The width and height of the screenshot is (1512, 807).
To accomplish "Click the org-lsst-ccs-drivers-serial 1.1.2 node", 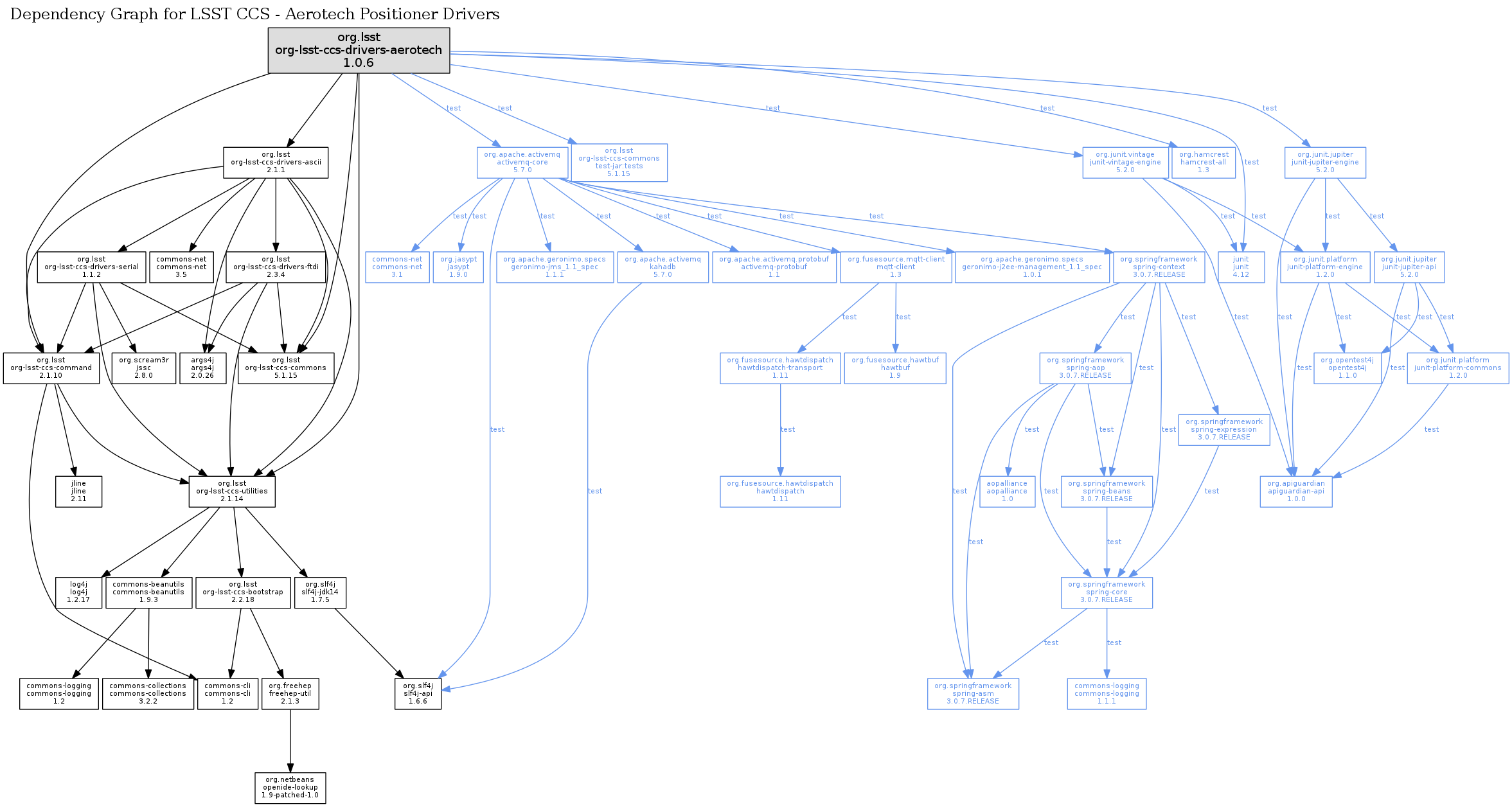I will (x=91, y=267).
